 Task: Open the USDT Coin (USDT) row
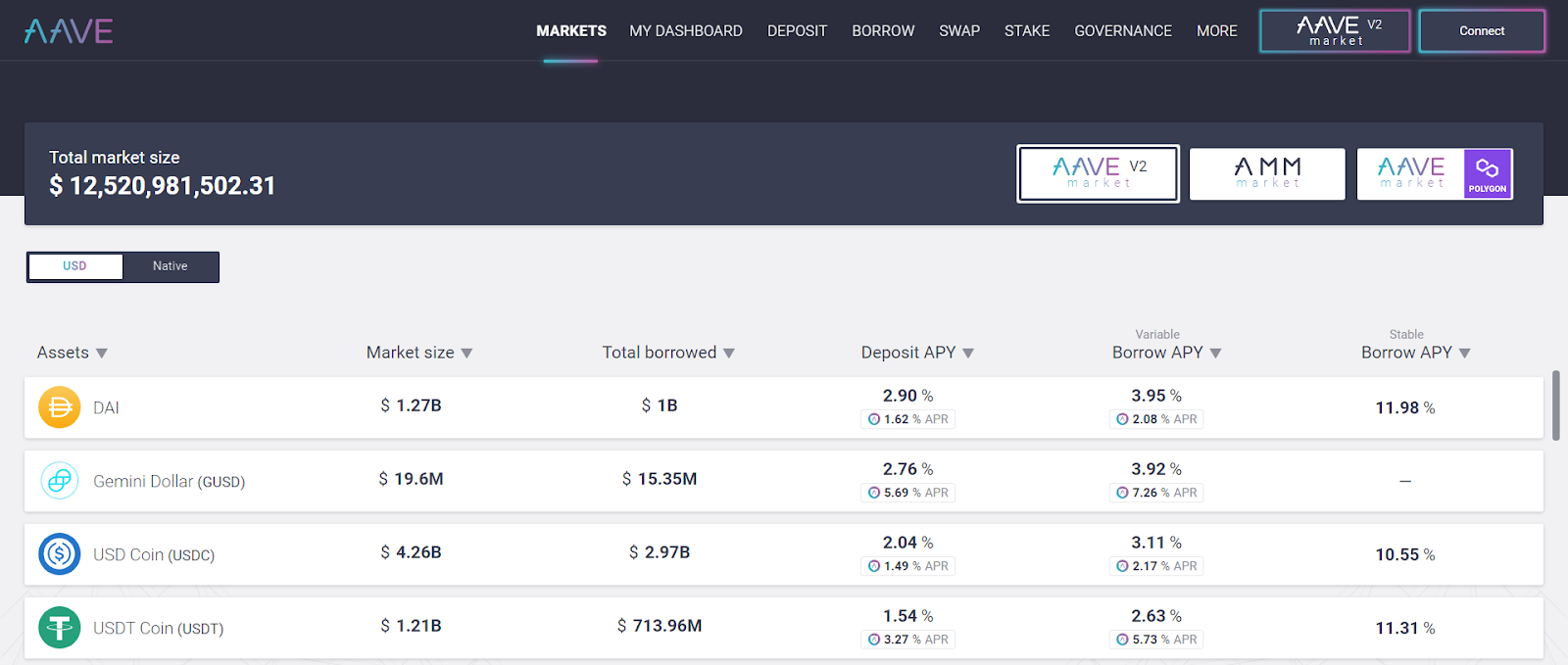pos(784,628)
